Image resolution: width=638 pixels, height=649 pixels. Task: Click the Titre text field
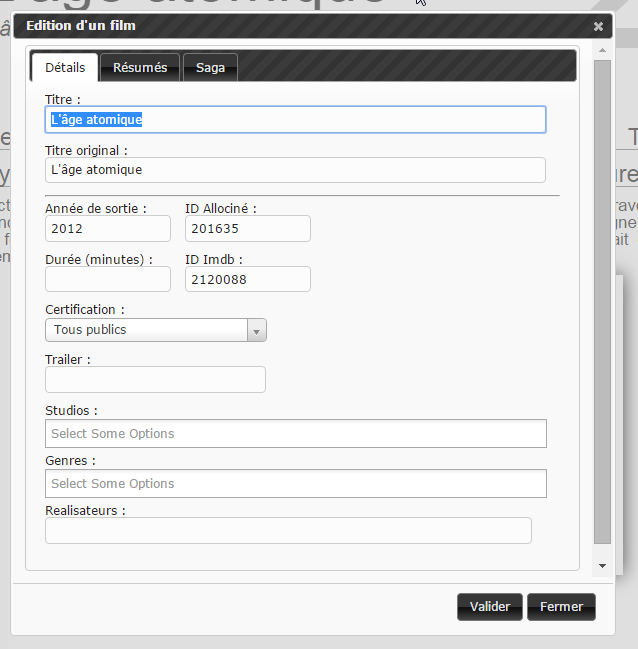tap(295, 120)
